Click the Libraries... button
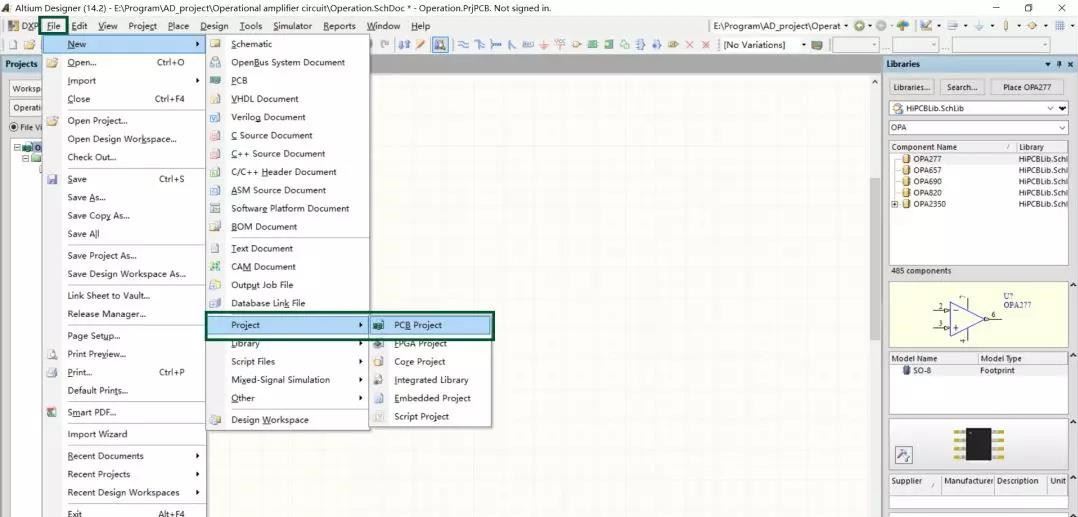 [x=911, y=87]
